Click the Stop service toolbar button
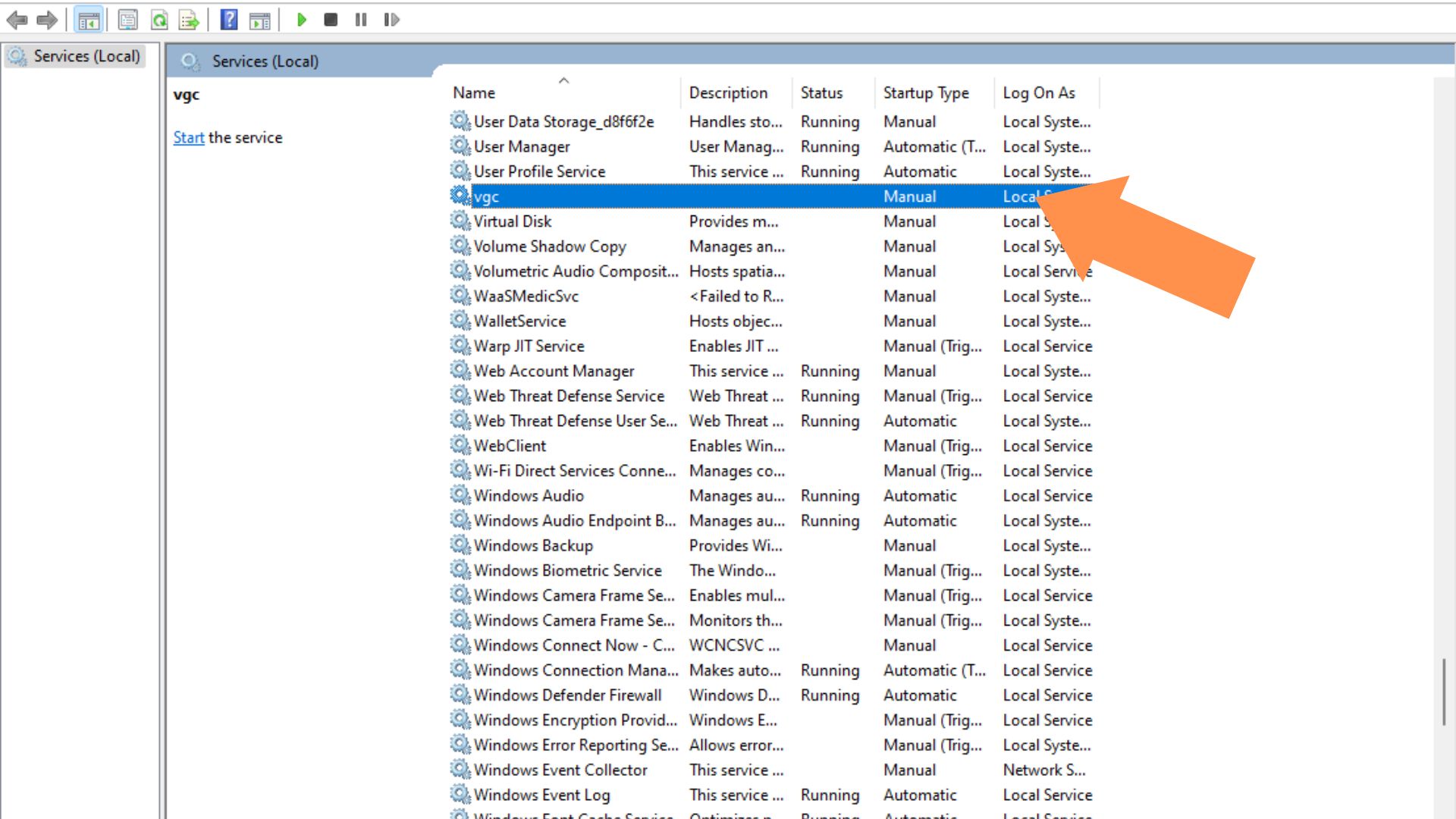 331,19
